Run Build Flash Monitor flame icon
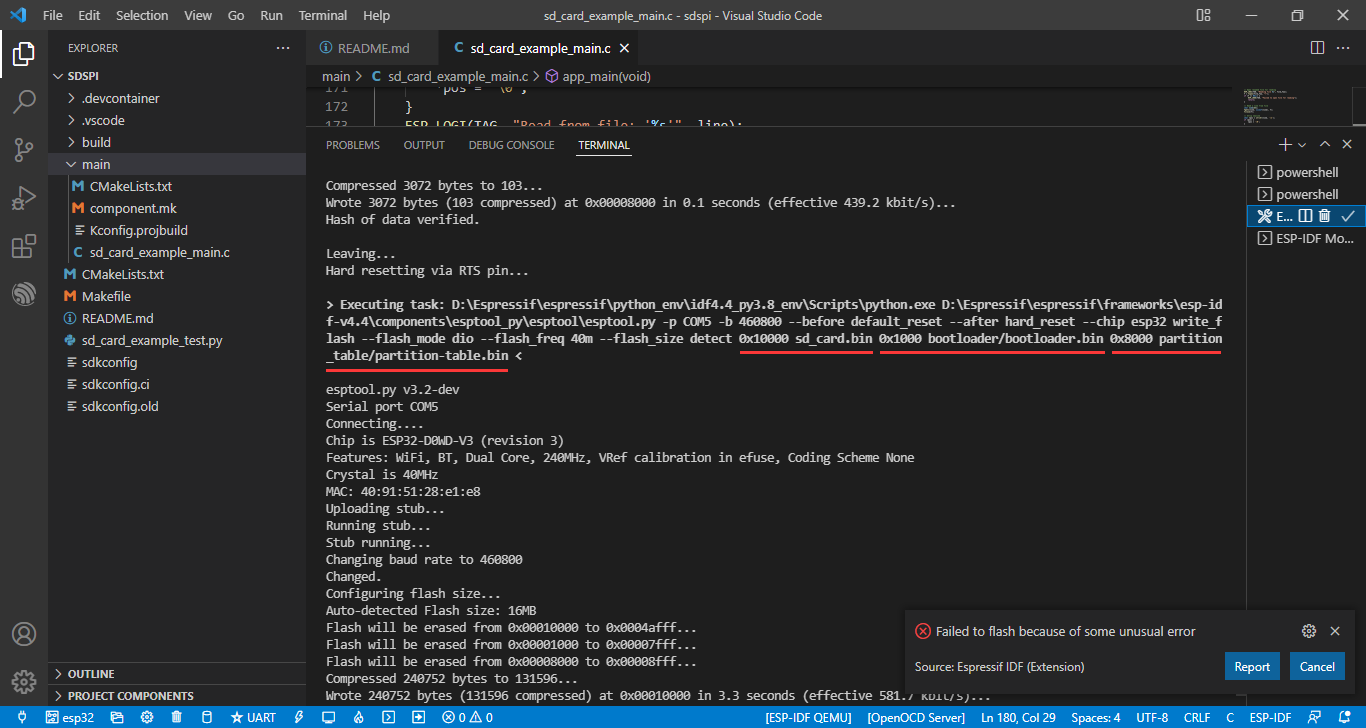Screen dimensions: 1366x728 pyautogui.click(x=358, y=717)
